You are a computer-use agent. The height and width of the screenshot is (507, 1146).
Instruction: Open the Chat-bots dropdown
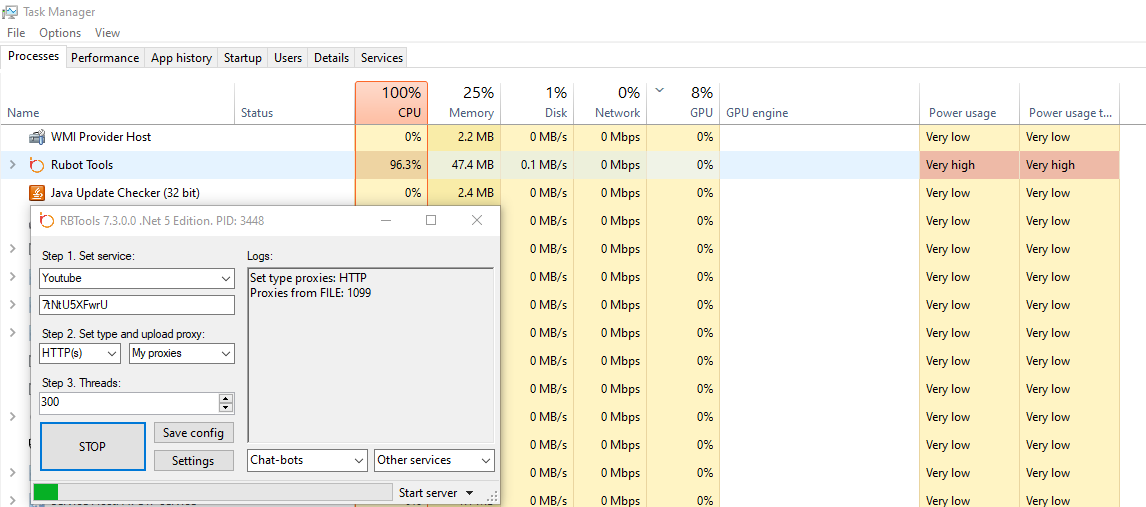click(359, 460)
